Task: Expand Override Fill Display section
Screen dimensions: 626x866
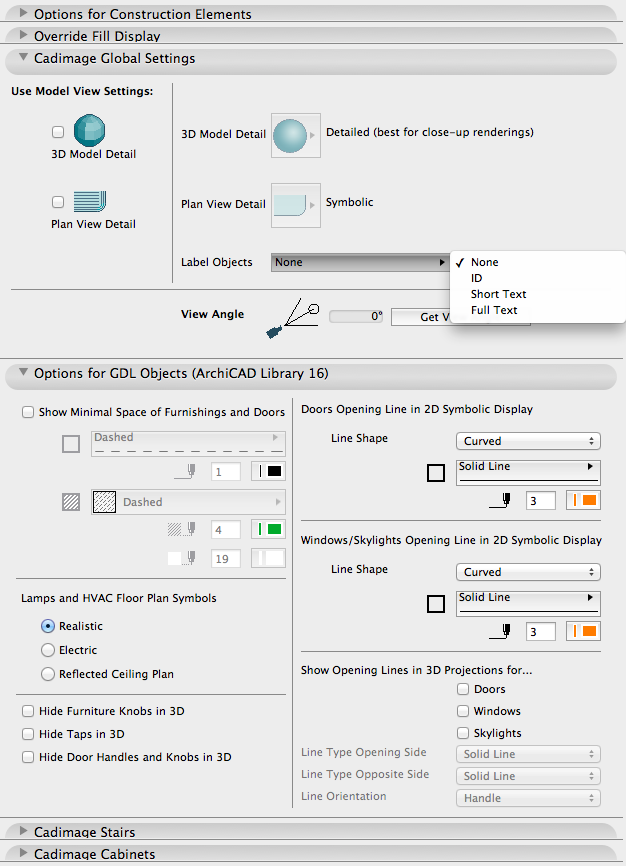Action: pyautogui.click(x=23, y=35)
